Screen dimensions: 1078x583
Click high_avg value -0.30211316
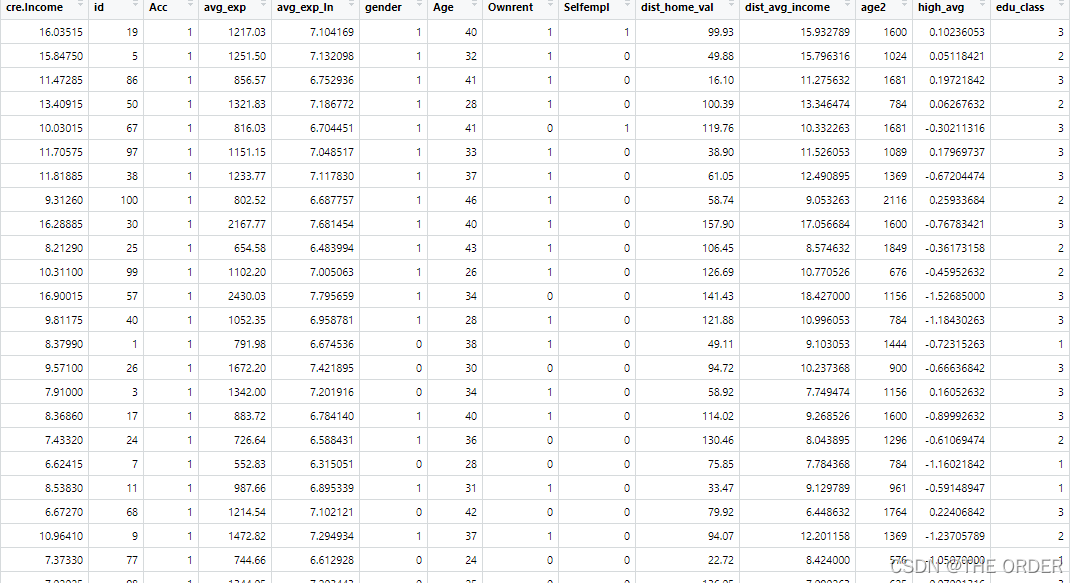[955, 129]
